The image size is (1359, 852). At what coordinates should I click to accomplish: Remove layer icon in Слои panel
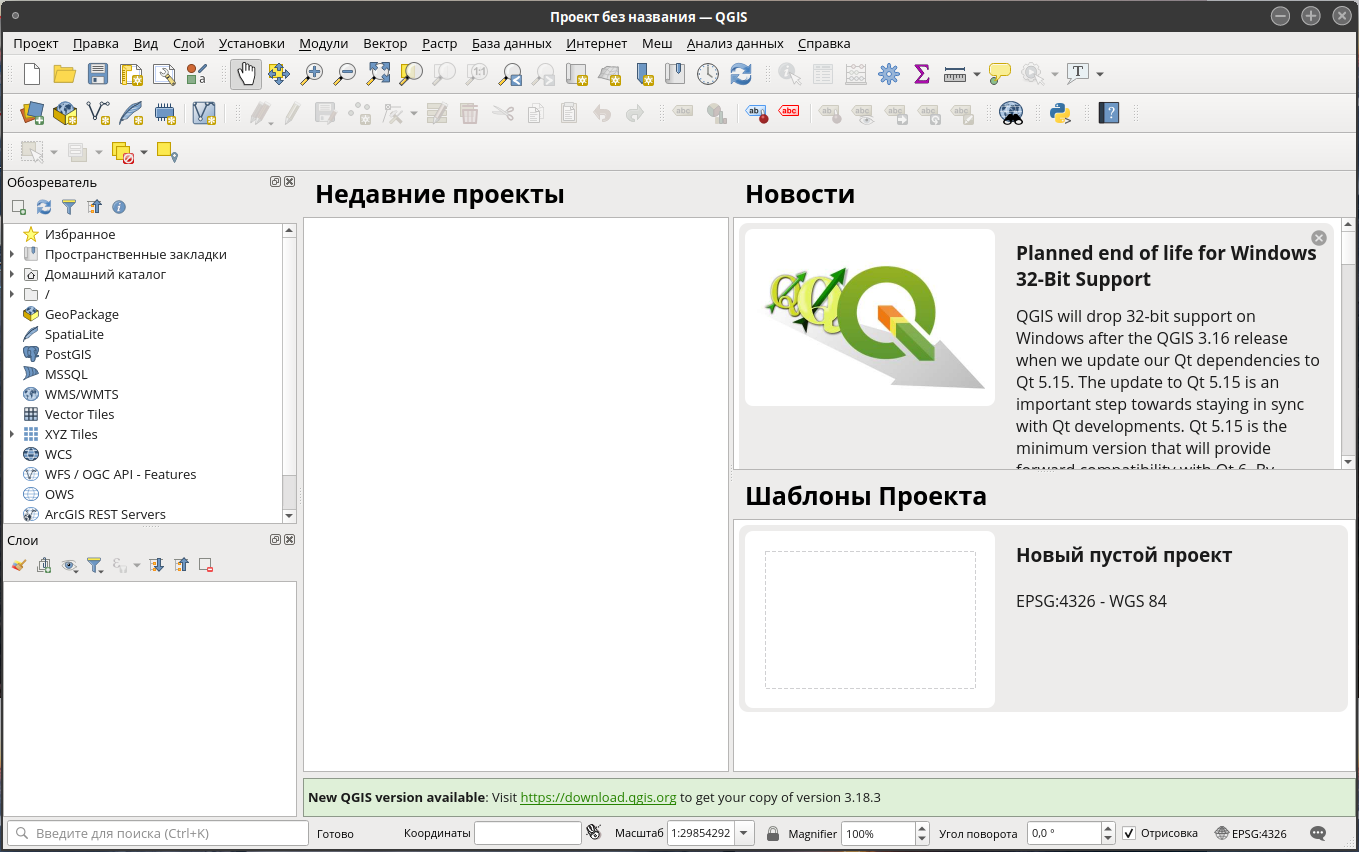(206, 565)
